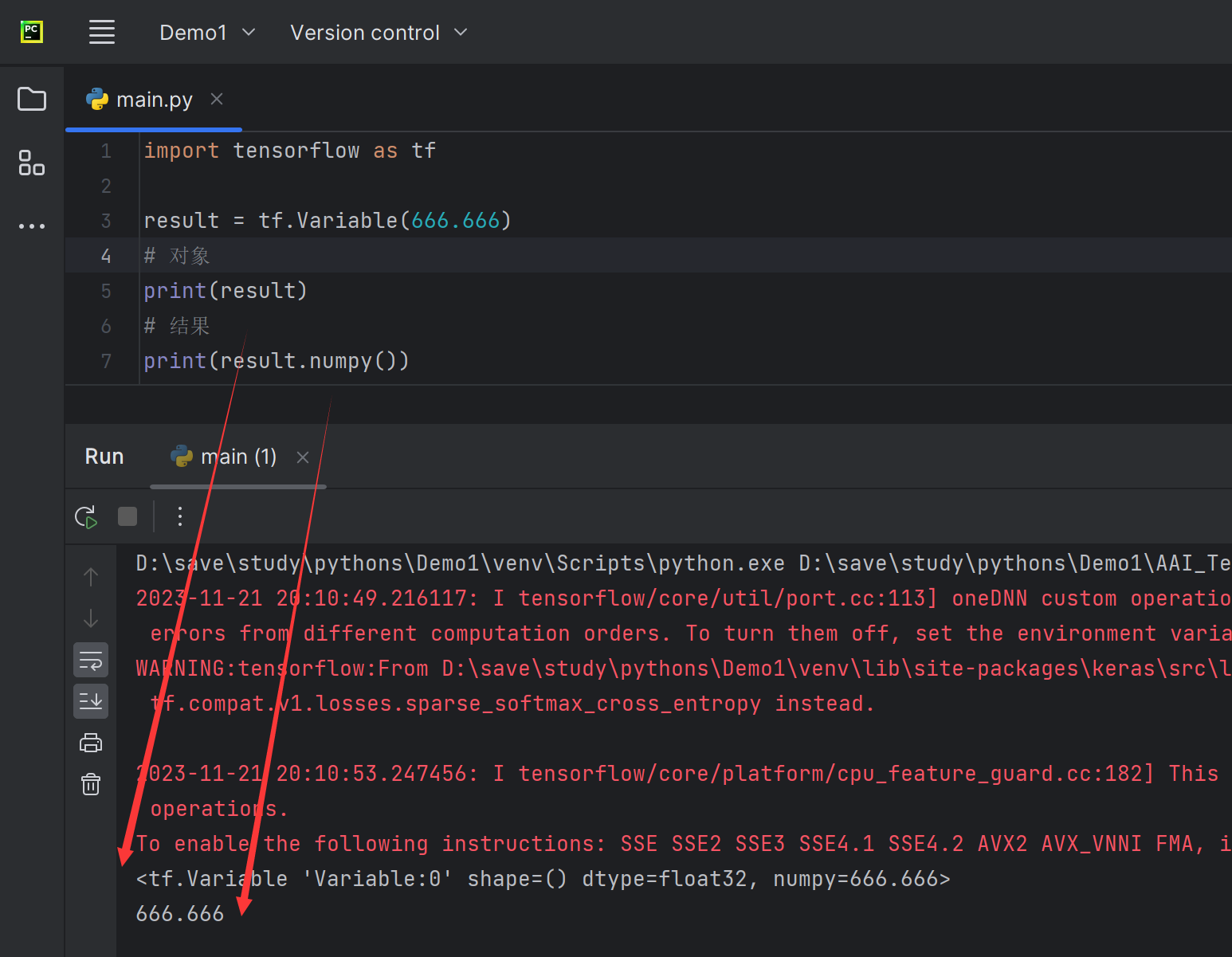This screenshot has height=957, width=1232.
Task: Place cursor on 'import tensorflow as tf' line
Action: (290, 151)
